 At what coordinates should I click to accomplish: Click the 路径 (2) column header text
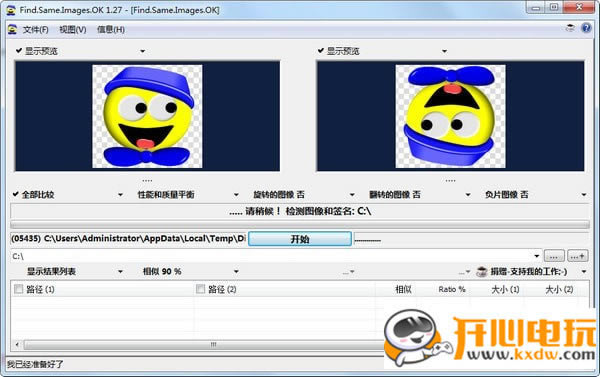[222, 289]
